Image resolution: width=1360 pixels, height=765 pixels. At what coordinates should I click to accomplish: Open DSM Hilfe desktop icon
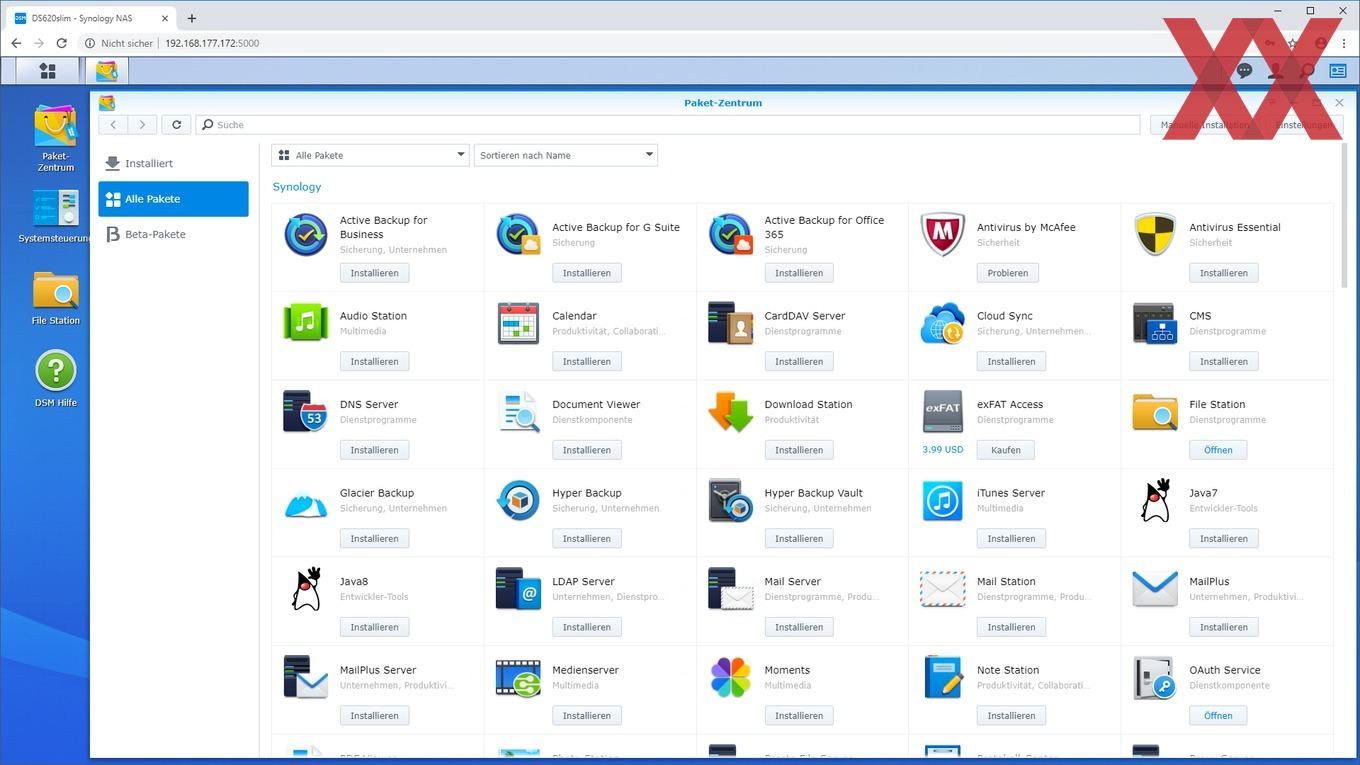coord(55,379)
